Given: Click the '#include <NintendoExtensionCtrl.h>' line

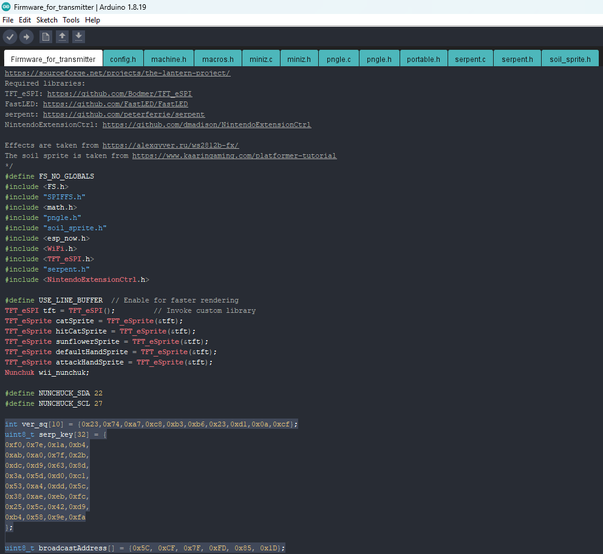Looking at the screenshot, I should point(77,280).
